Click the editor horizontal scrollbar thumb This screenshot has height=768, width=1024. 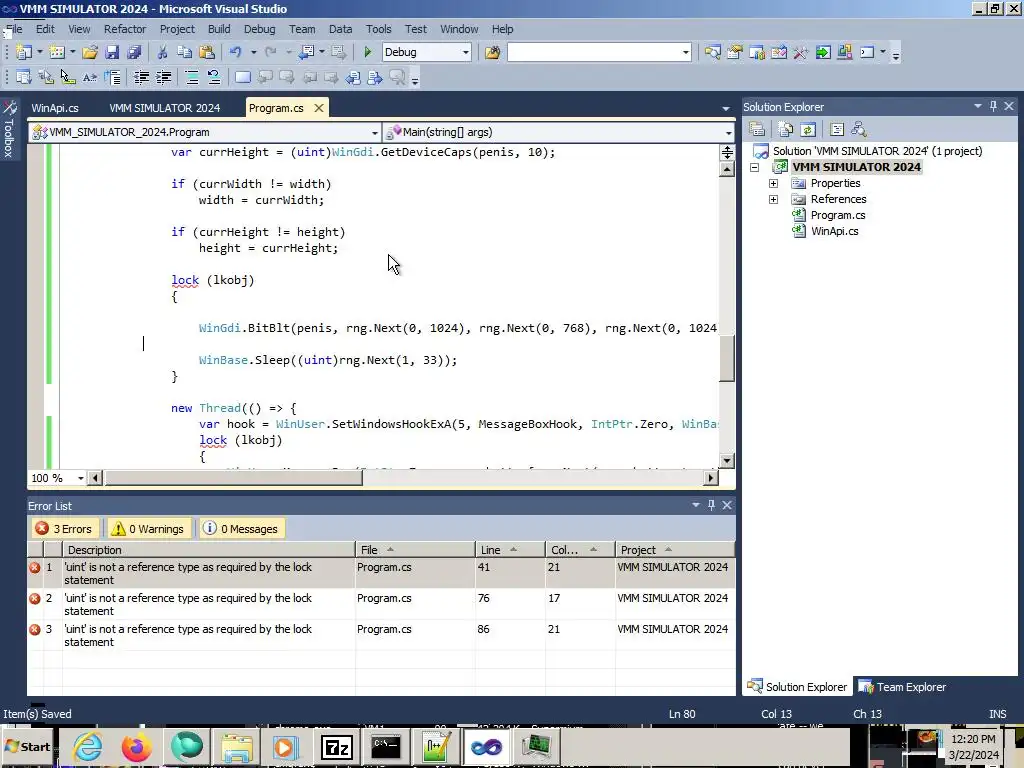pos(234,478)
